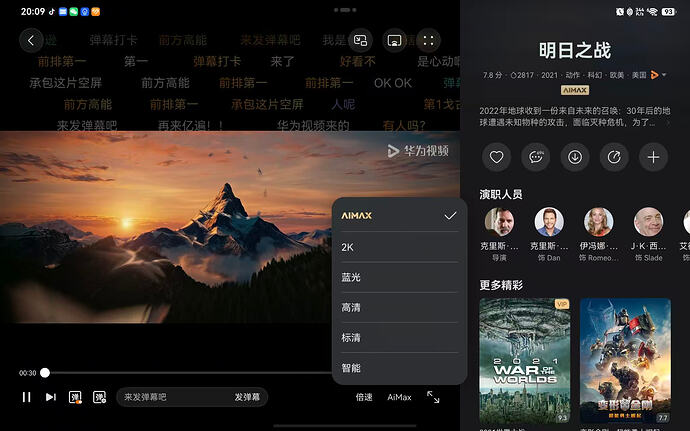Open 2021 War of the Worlds poster
Image resolution: width=690 pixels, height=431 pixels.
coord(525,361)
